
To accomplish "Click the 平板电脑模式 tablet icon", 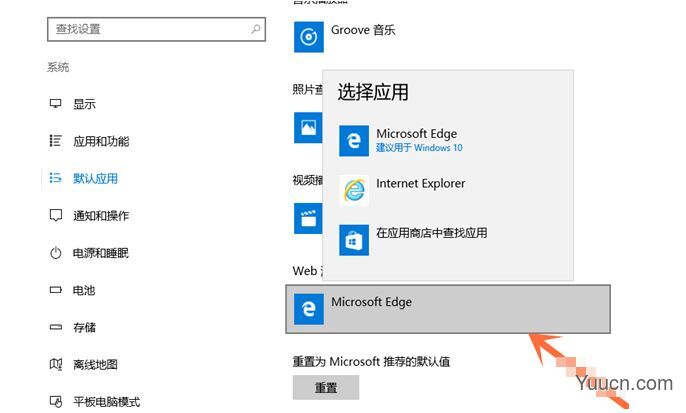I will click(56, 401).
